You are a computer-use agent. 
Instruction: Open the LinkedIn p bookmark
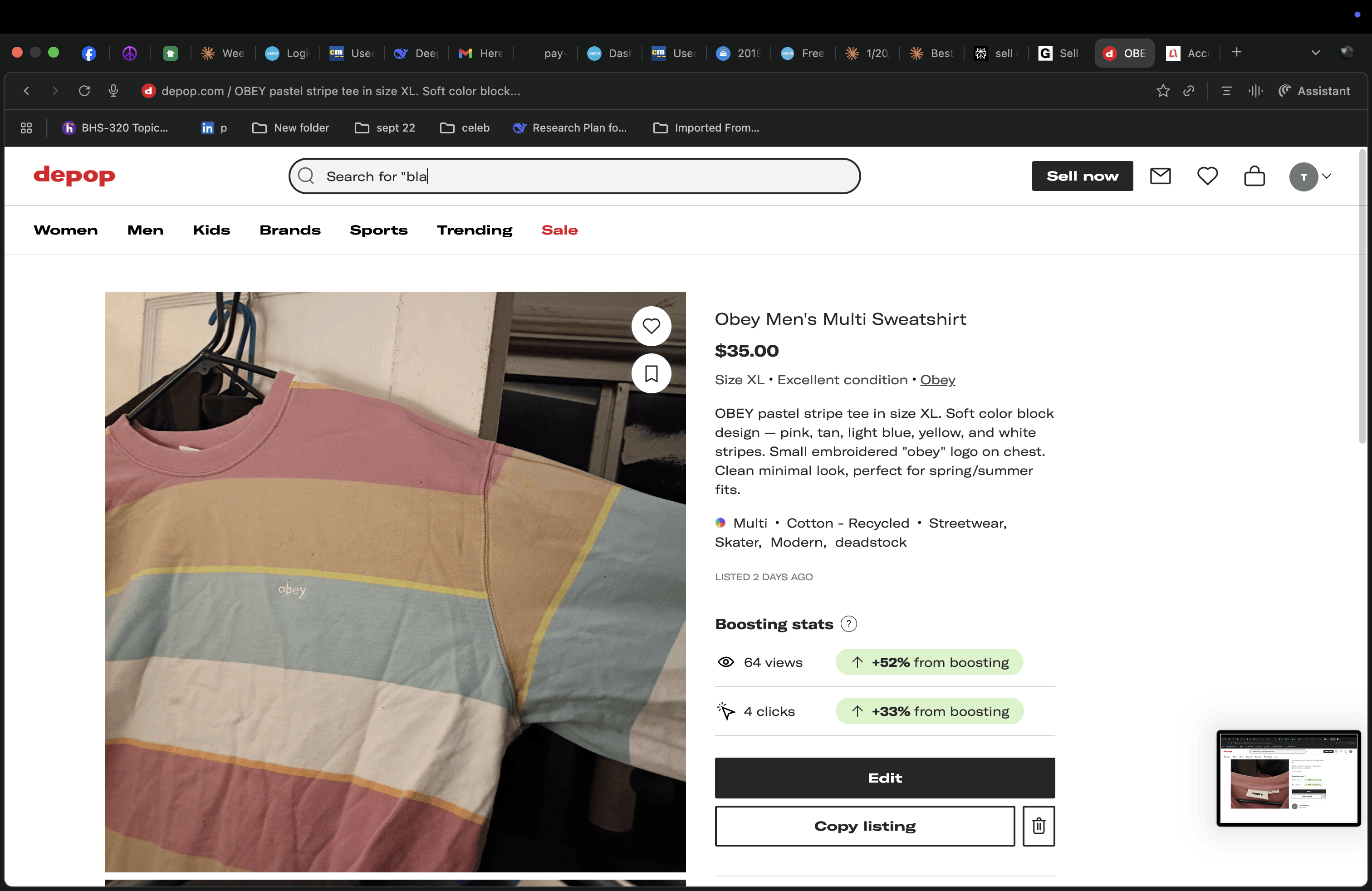coord(215,128)
